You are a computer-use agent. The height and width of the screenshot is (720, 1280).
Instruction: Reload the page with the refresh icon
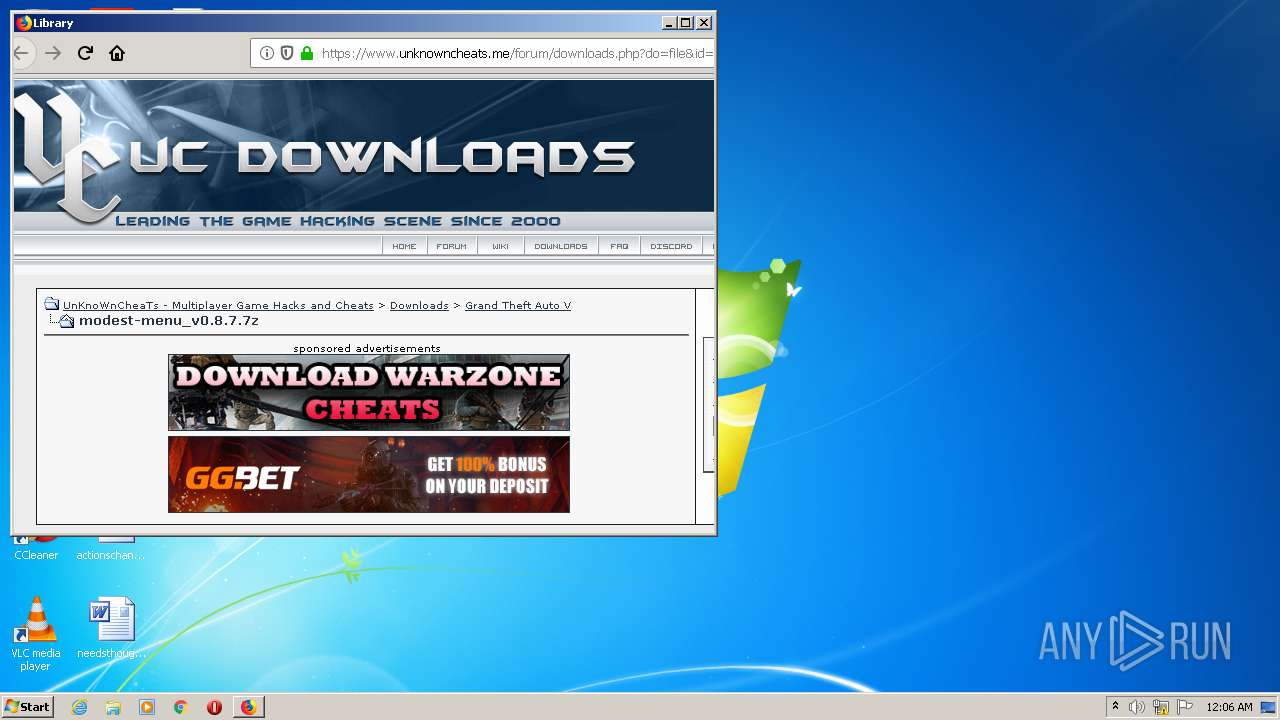click(85, 53)
